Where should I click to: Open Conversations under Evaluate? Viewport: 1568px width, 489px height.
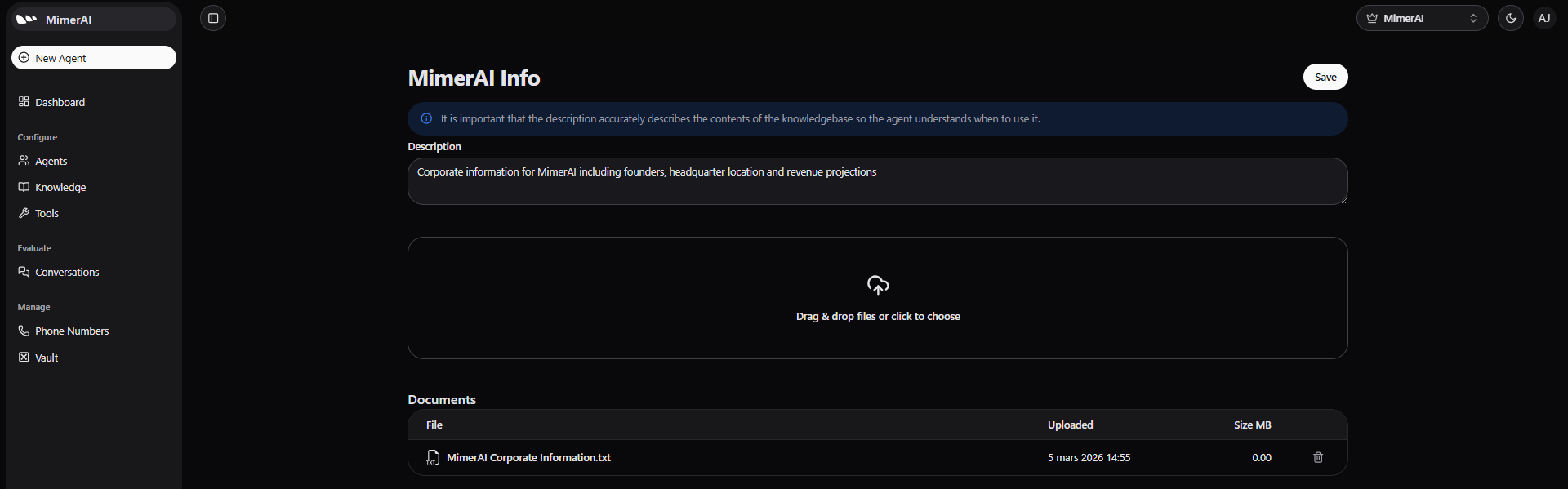[66, 272]
